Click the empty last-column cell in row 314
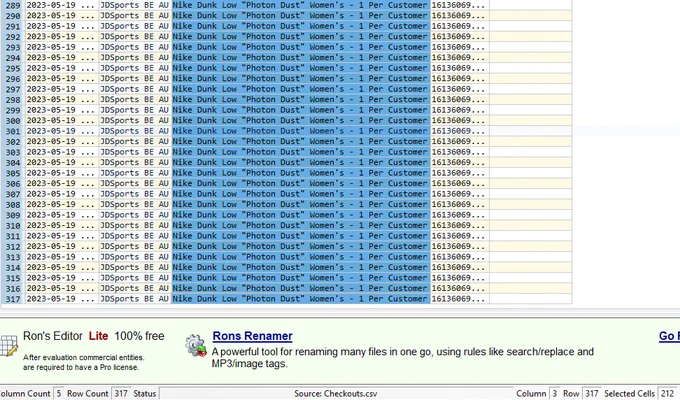This screenshot has width=680, height=400. (x=531, y=267)
